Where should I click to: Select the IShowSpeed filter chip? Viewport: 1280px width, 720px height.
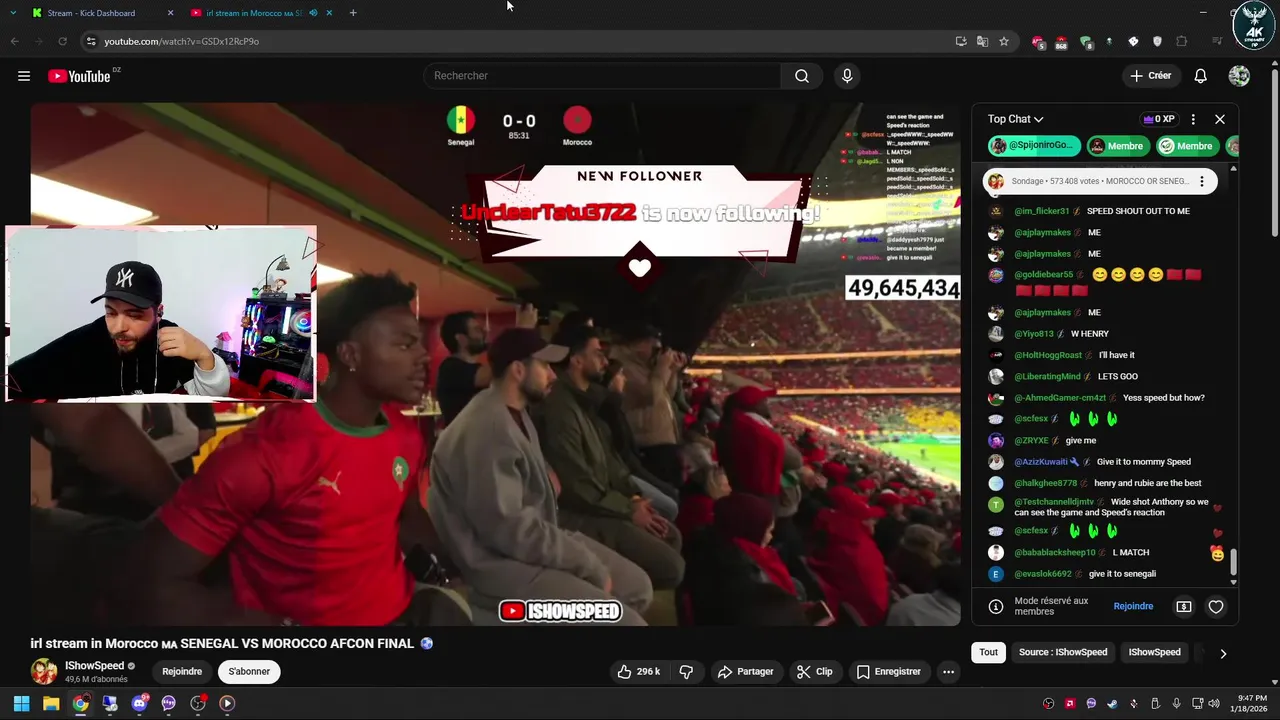1155,652
